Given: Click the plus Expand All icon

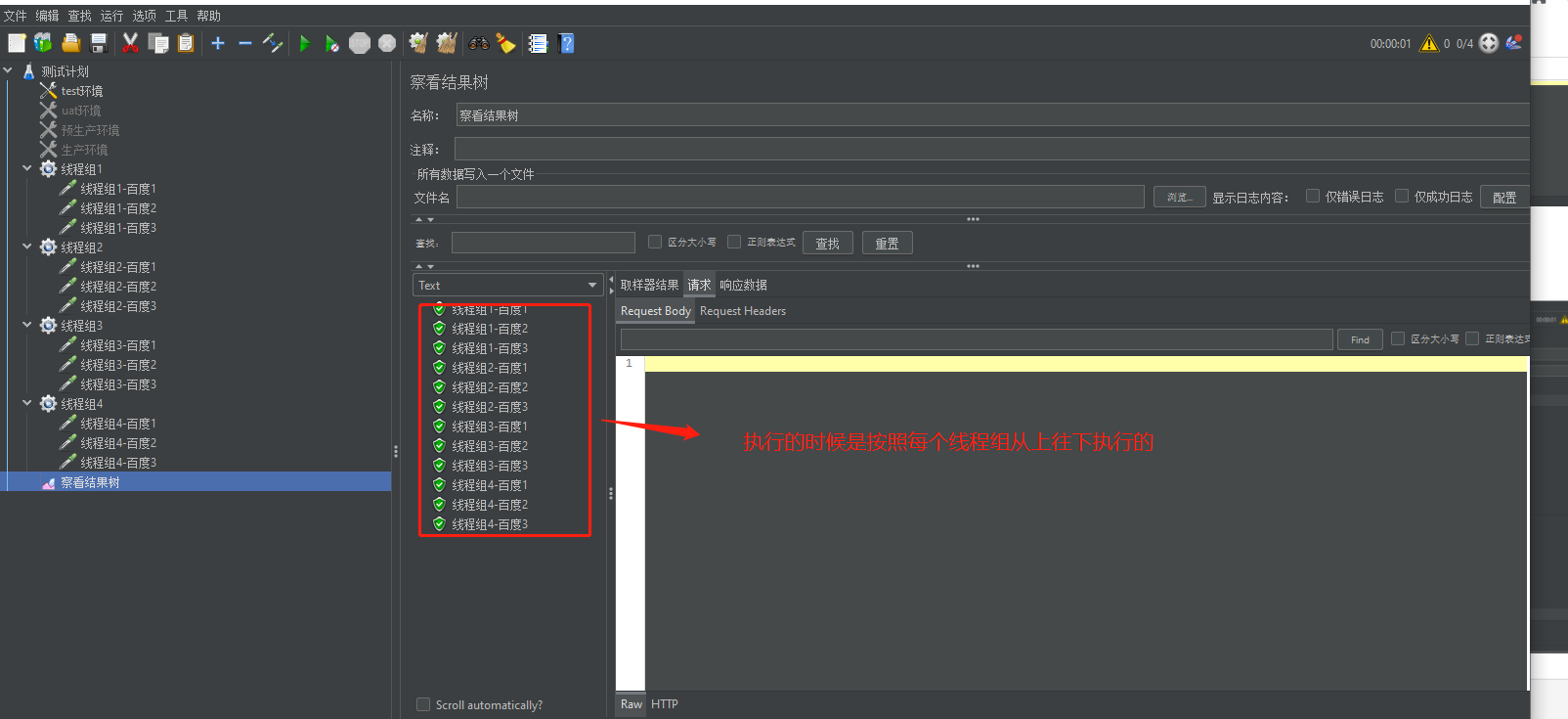Looking at the screenshot, I should [x=218, y=43].
